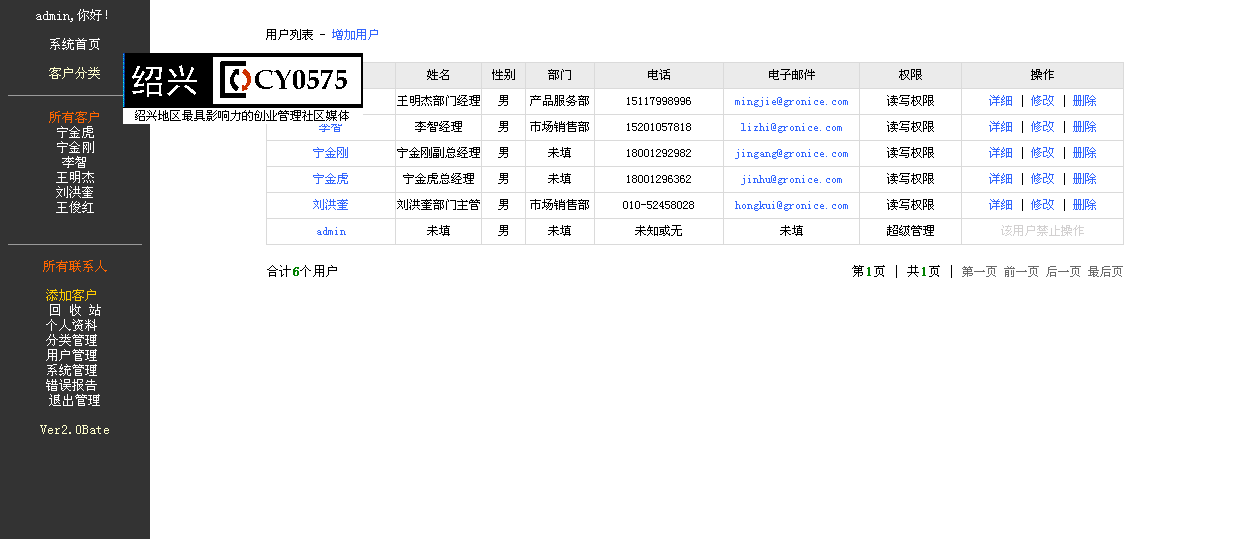Click 修改 for 王明杰部门经理 row
This screenshot has height=539, width=1239.
click(1043, 101)
